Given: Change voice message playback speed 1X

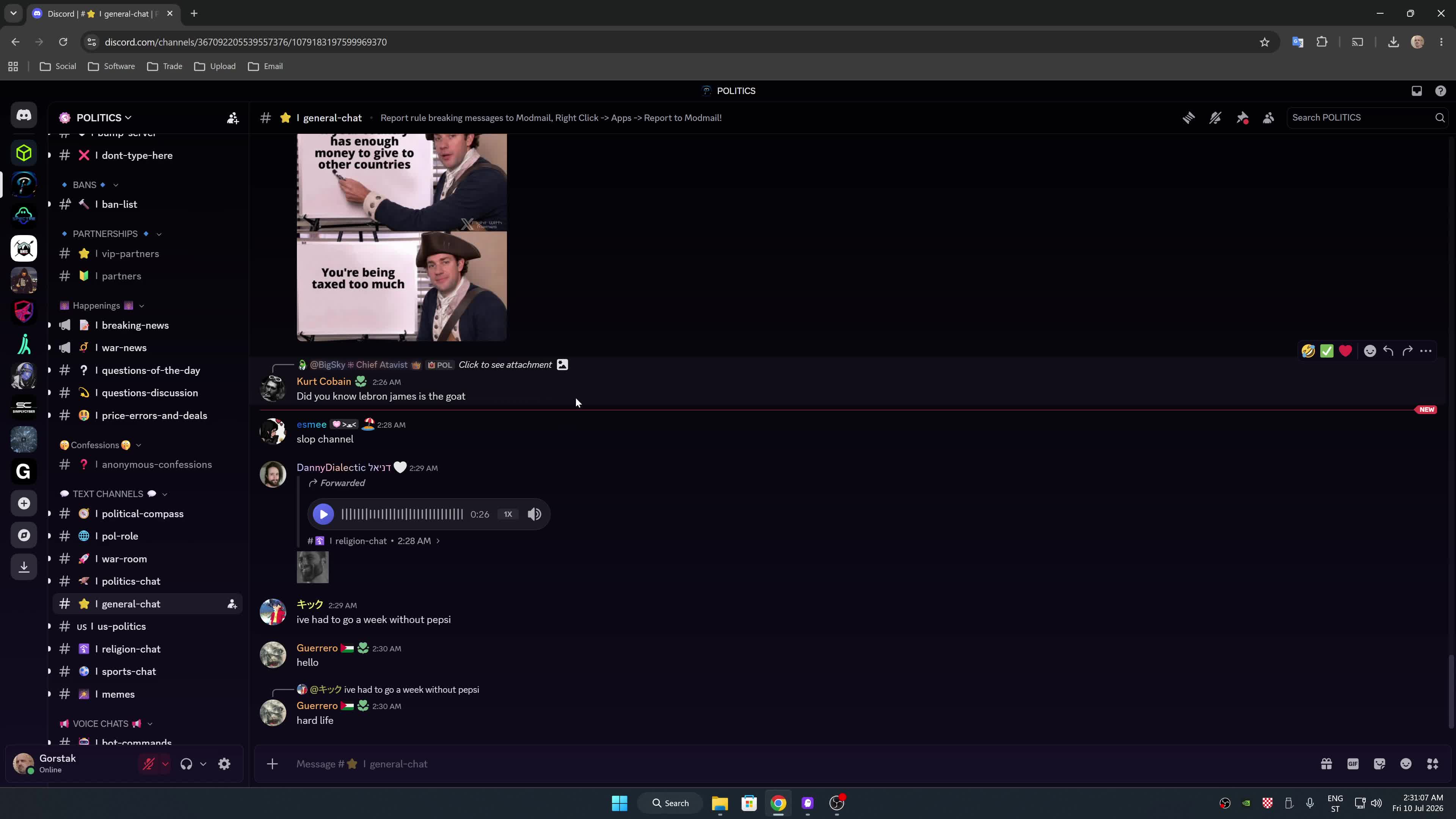Looking at the screenshot, I should point(508,515).
